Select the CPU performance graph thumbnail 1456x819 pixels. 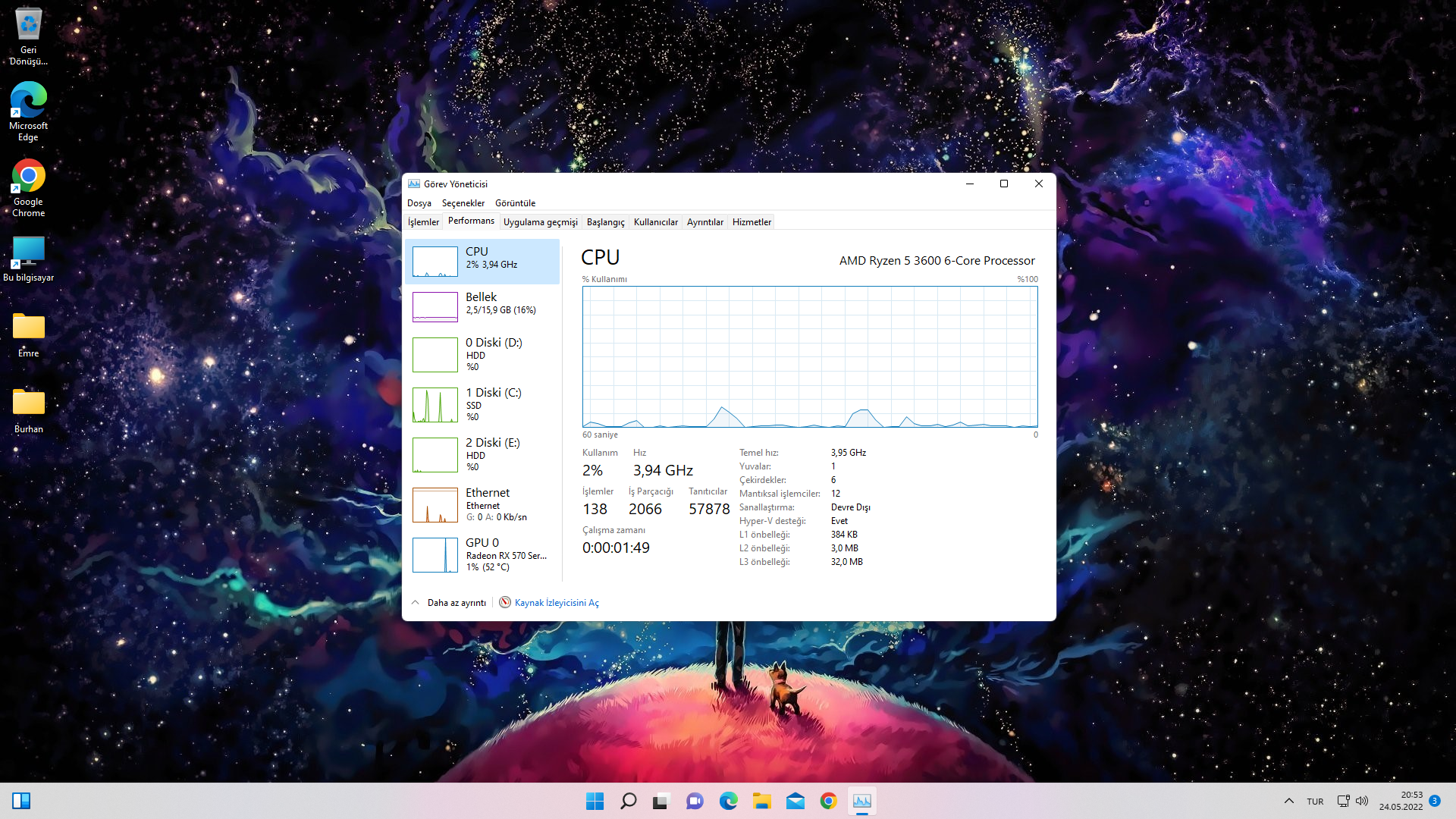435,262
